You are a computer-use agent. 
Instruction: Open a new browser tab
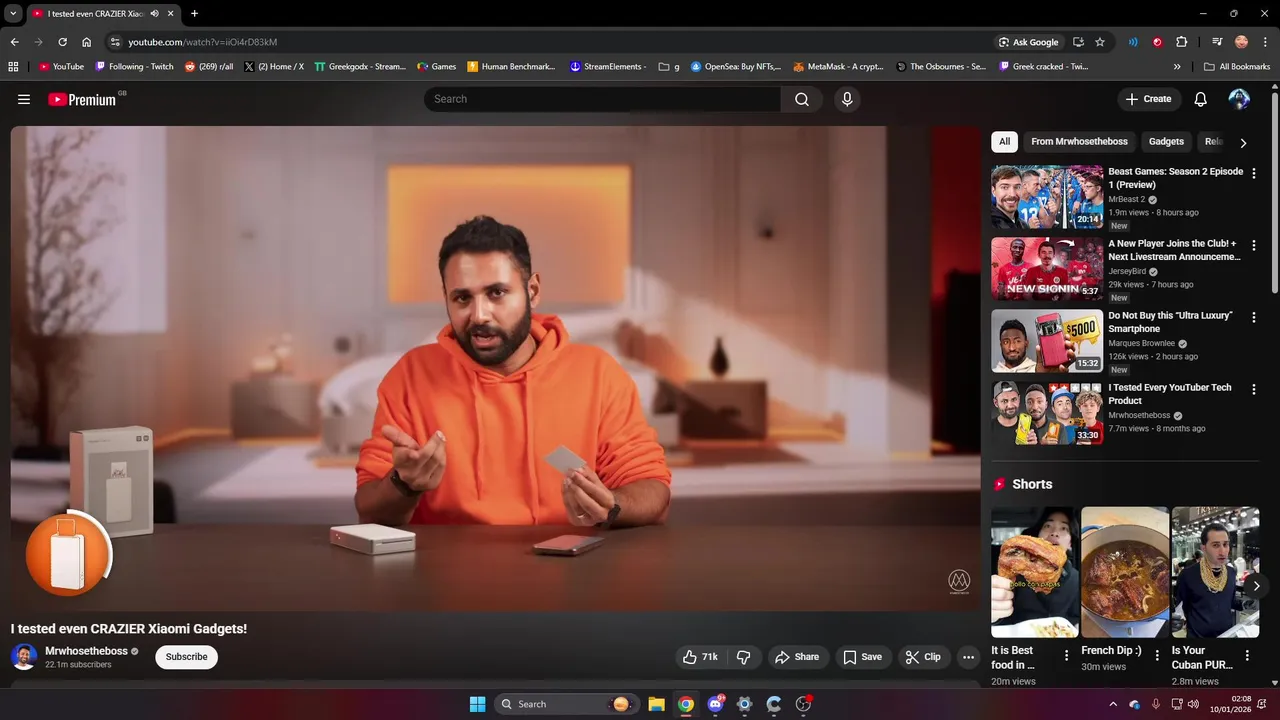[x=194, y=14]
